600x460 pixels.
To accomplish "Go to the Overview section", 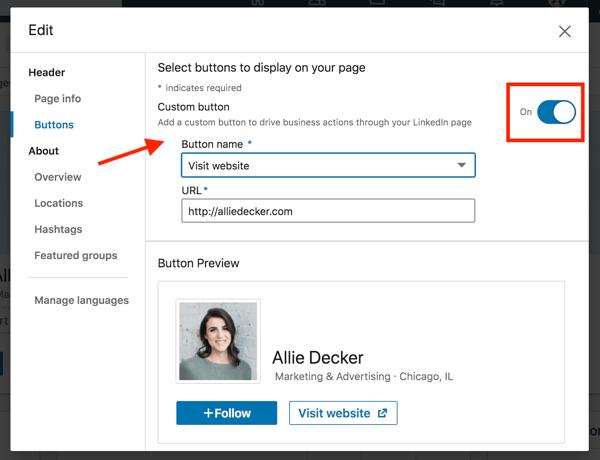I will point(58,177).
